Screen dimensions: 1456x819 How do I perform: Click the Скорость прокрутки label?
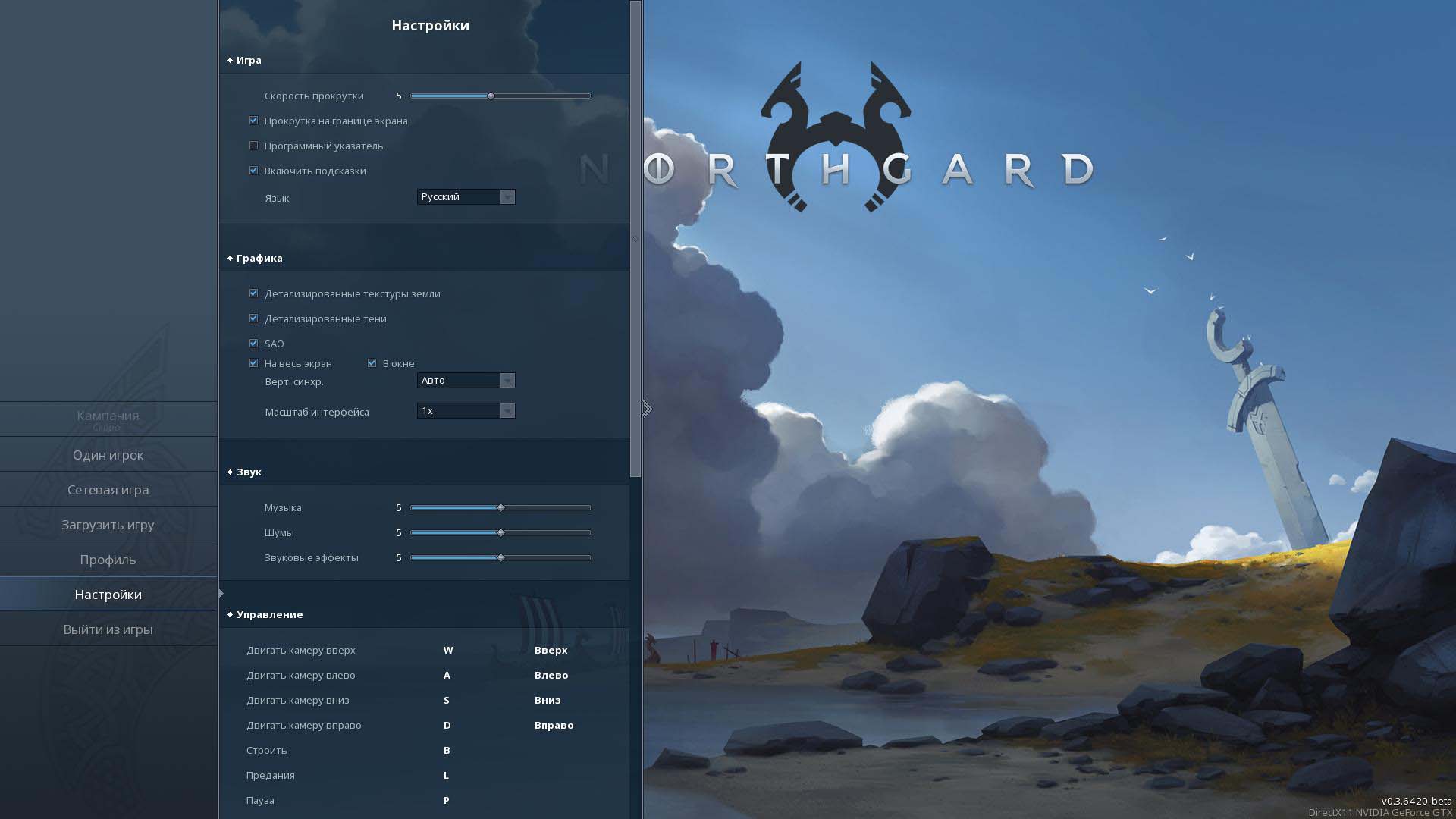point(314,96)
